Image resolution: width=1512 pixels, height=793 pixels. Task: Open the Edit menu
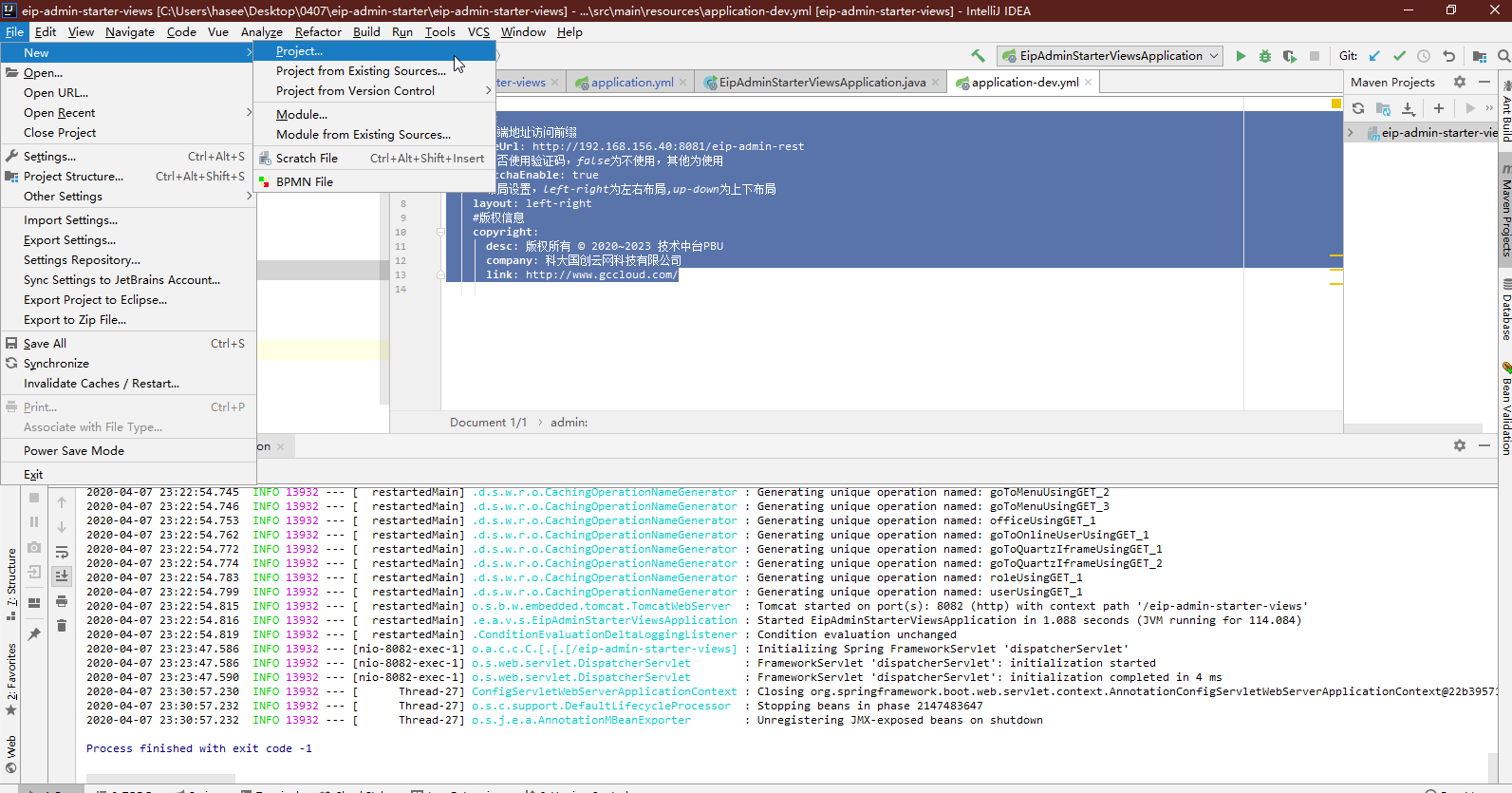pyautogui.click(x=46, y=31)
